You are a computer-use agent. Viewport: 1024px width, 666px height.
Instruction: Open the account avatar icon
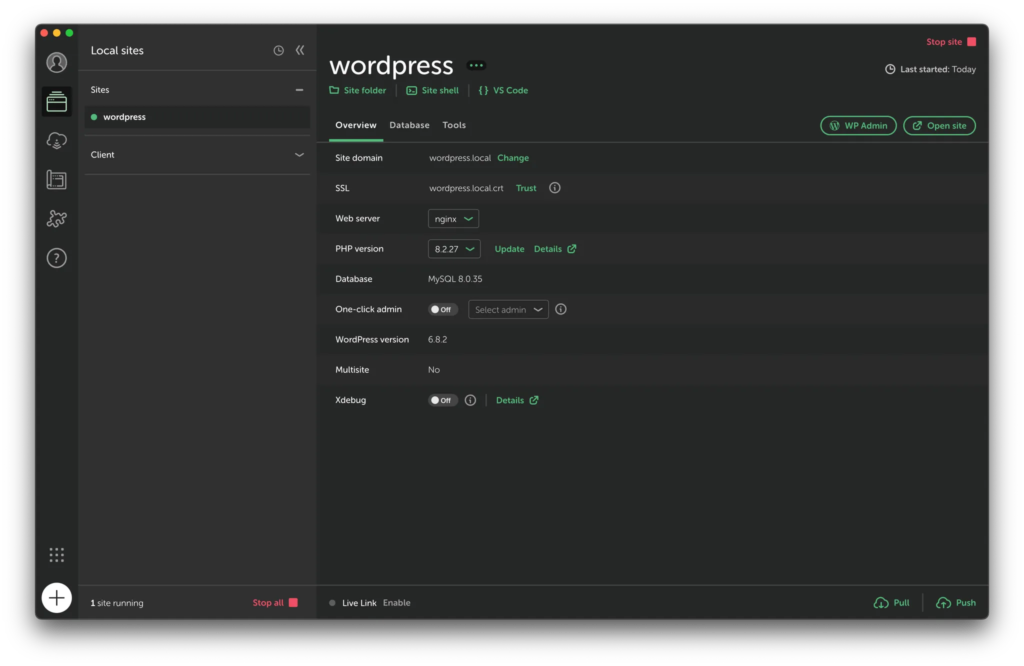57,63
